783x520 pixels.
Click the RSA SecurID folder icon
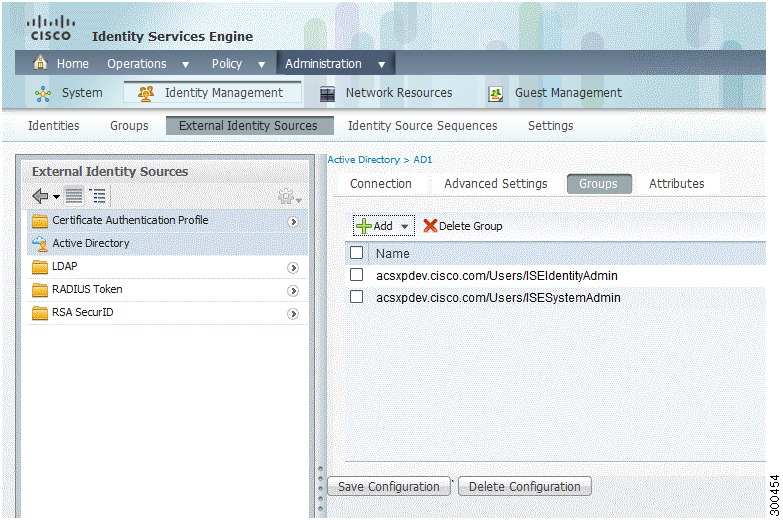[40, 313]
